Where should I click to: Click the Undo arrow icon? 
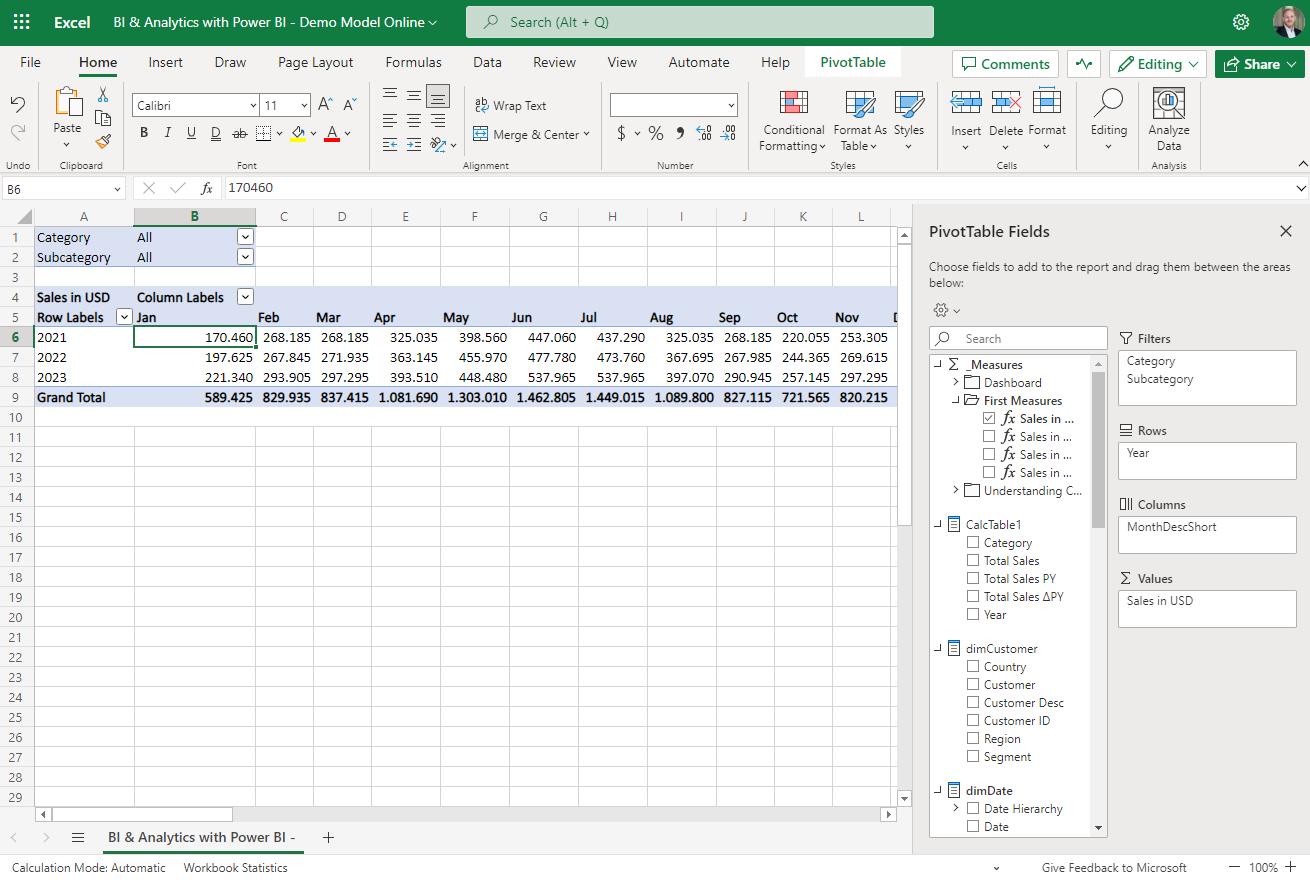tap(17, 104)
